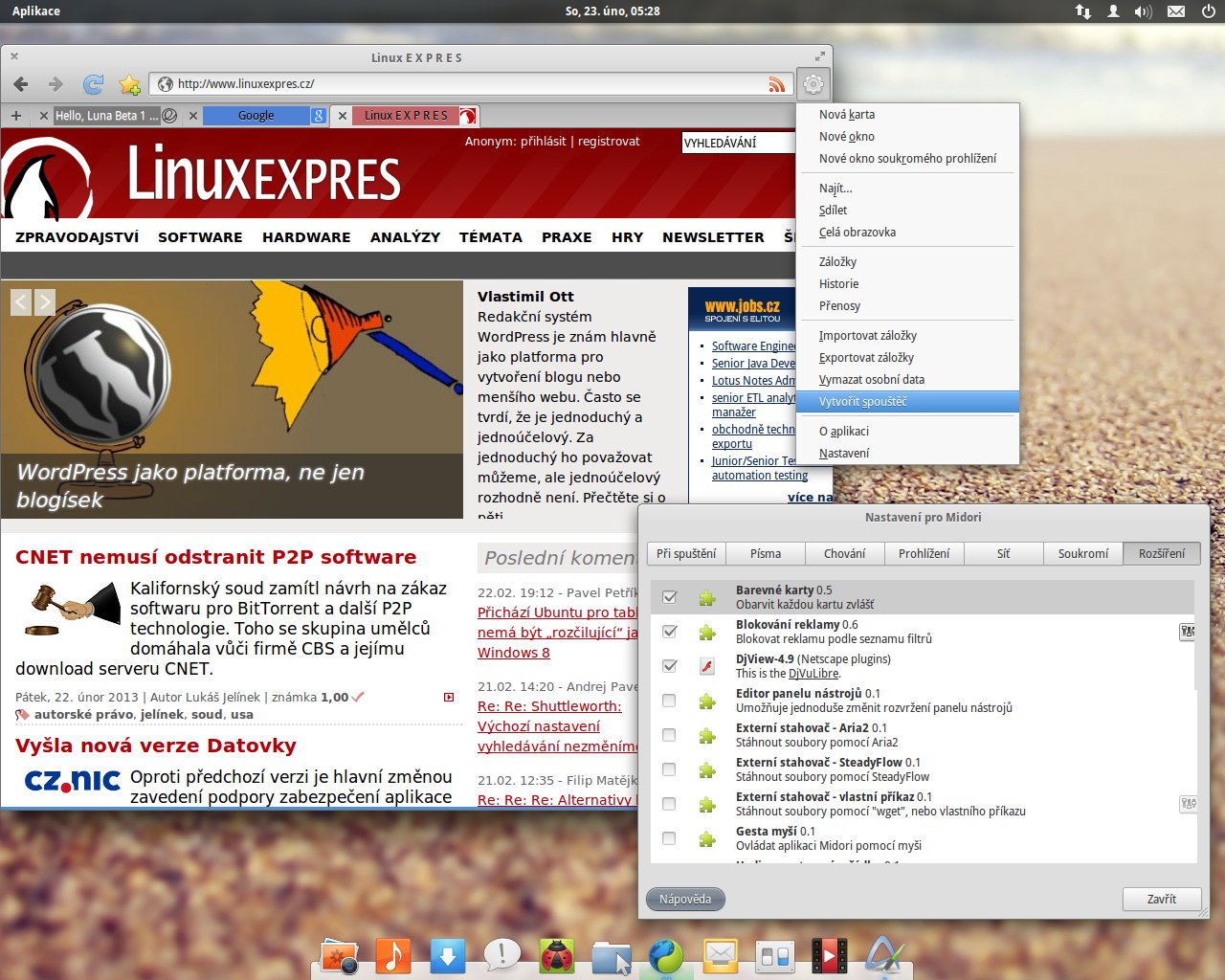Click the Nápověda help button
Viewport: 1225px width, 980px height.
pos(685,900)
